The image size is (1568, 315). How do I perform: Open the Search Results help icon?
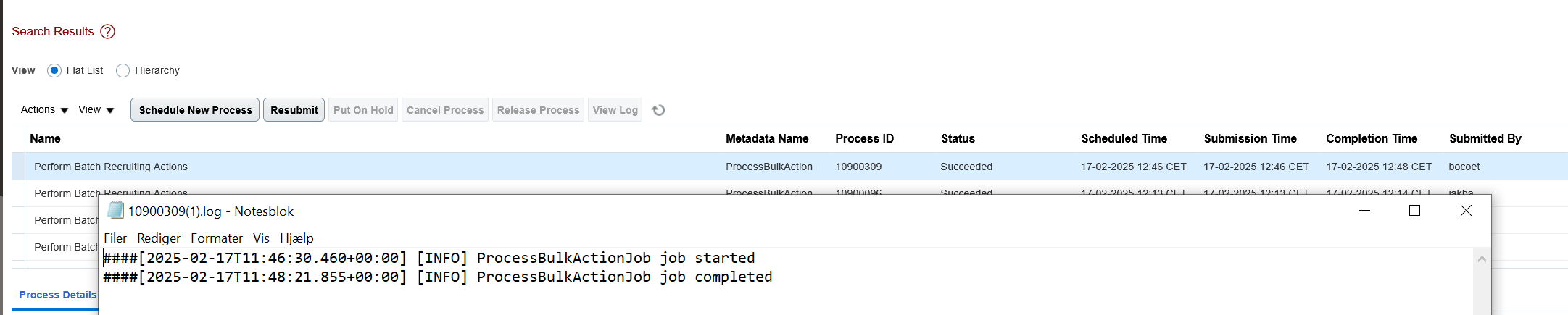pyautogui.click(x=107, y=31)
